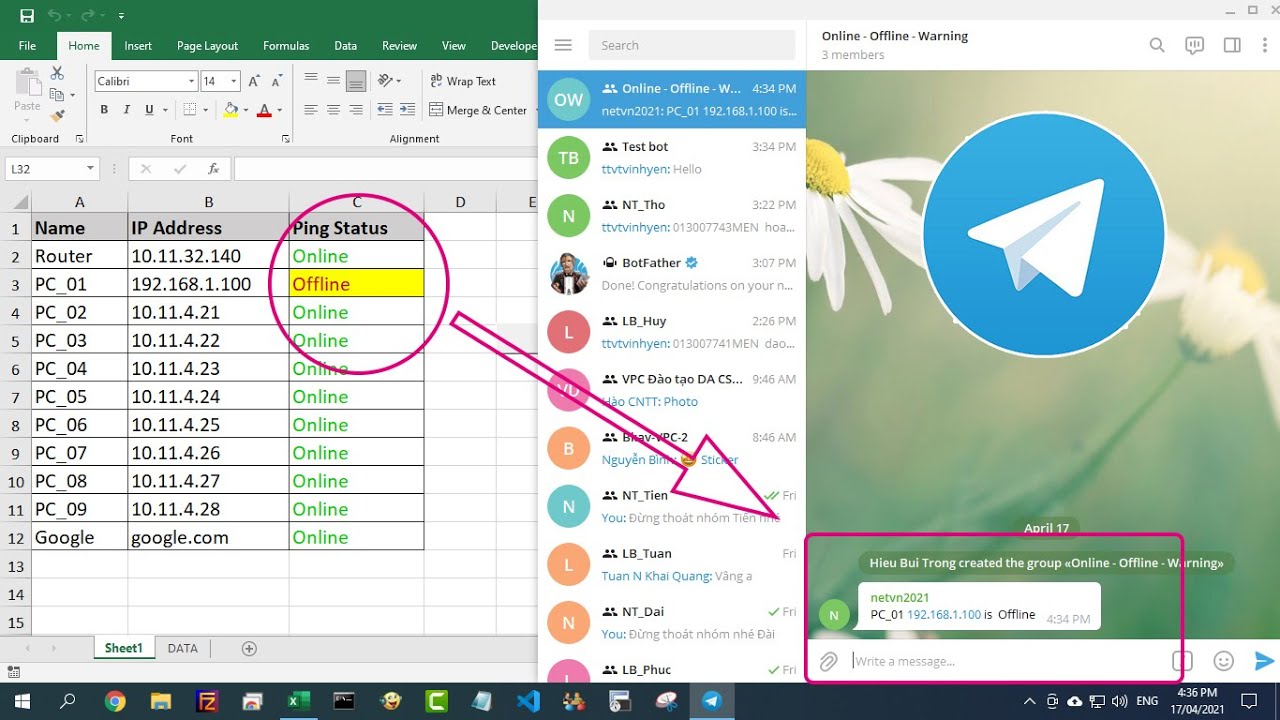Decrease font size with the smaller A
This screenshot has width=1280, height=720.
(276, 81)
